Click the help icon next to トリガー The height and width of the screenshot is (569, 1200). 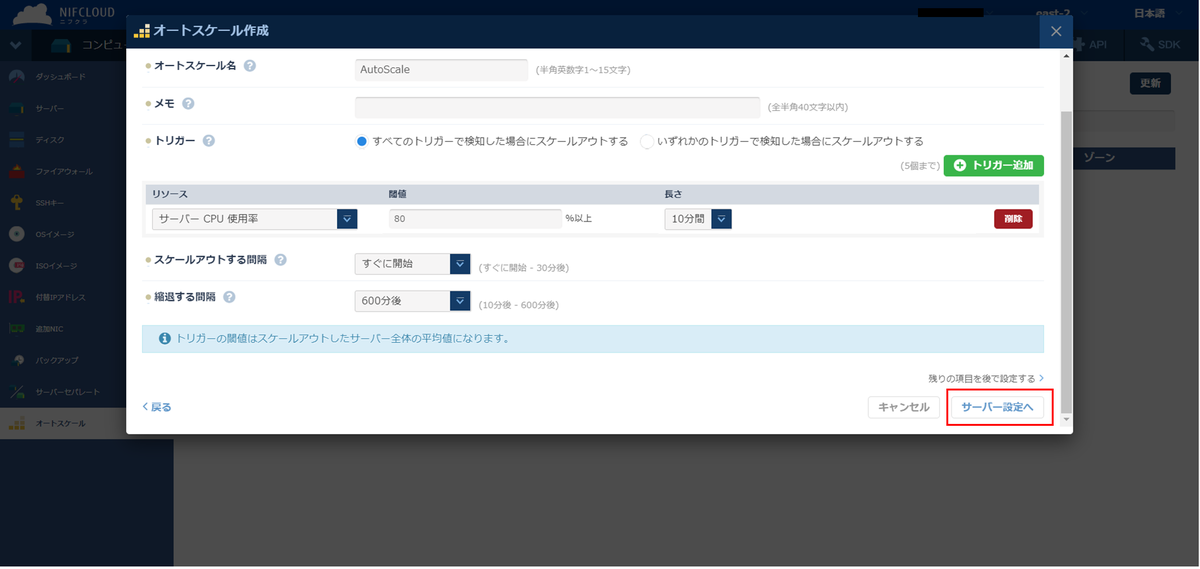click(x=208, y=141)
